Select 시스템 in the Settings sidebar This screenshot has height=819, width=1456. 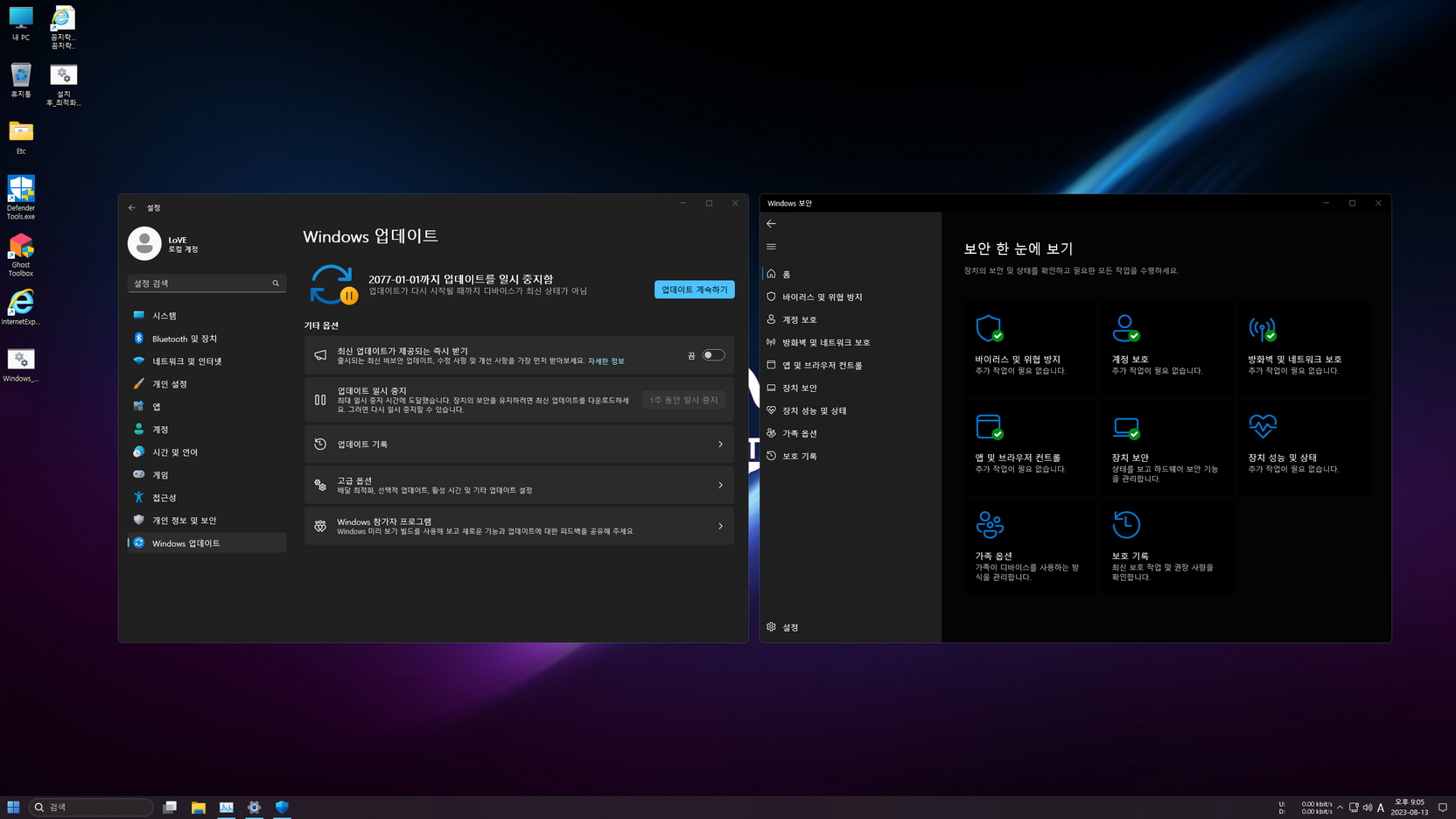pos(206,316)
